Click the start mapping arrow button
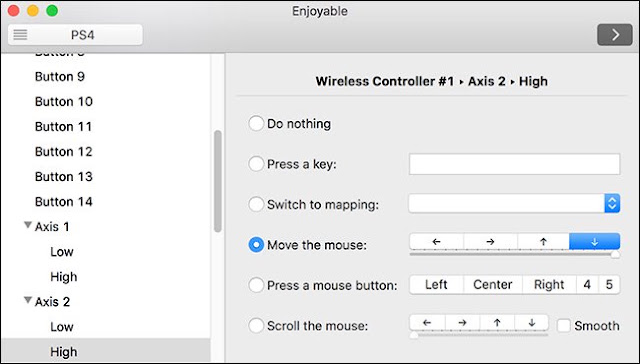The image size is (640, 364). 615,35
